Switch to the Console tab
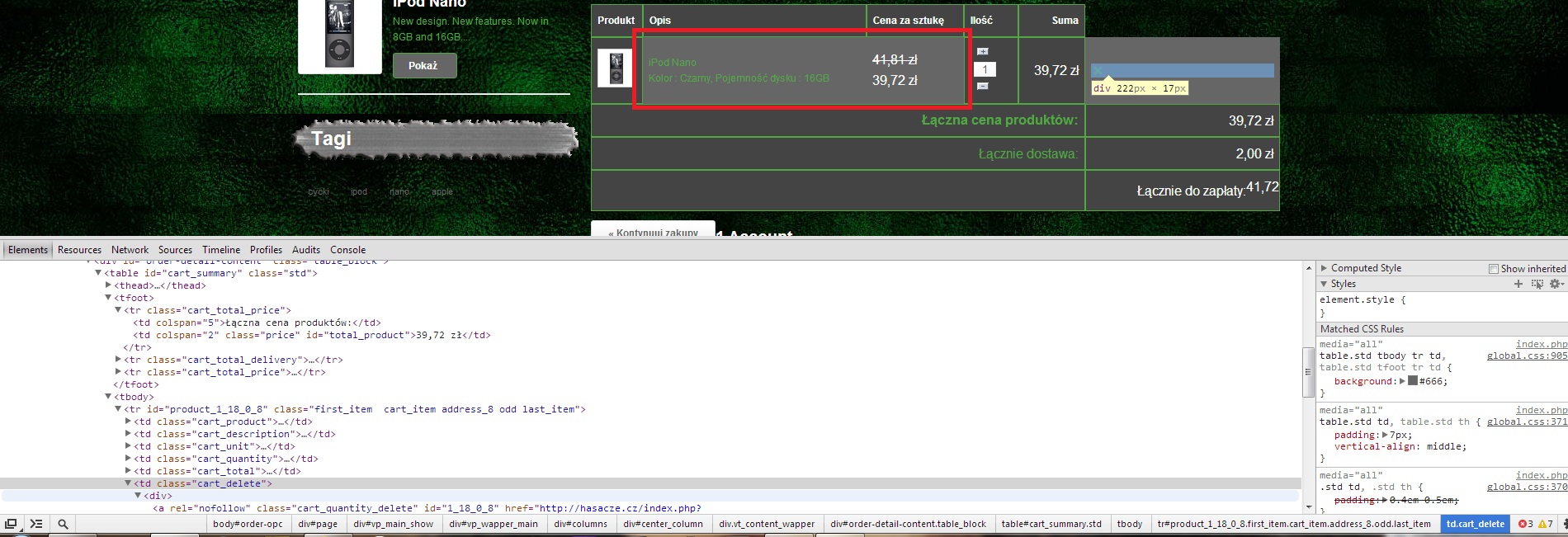The image size is (1568, 537). pos(348,250)
